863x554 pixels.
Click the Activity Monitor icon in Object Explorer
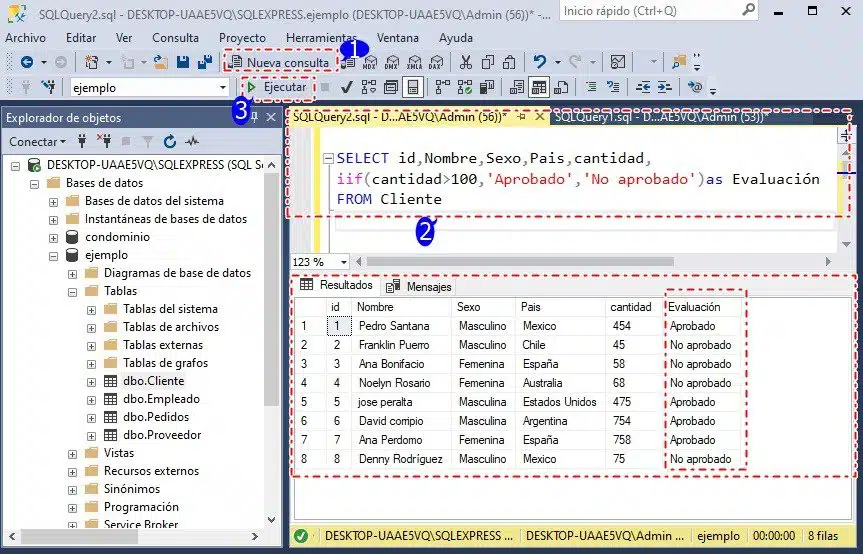[190, 142]
